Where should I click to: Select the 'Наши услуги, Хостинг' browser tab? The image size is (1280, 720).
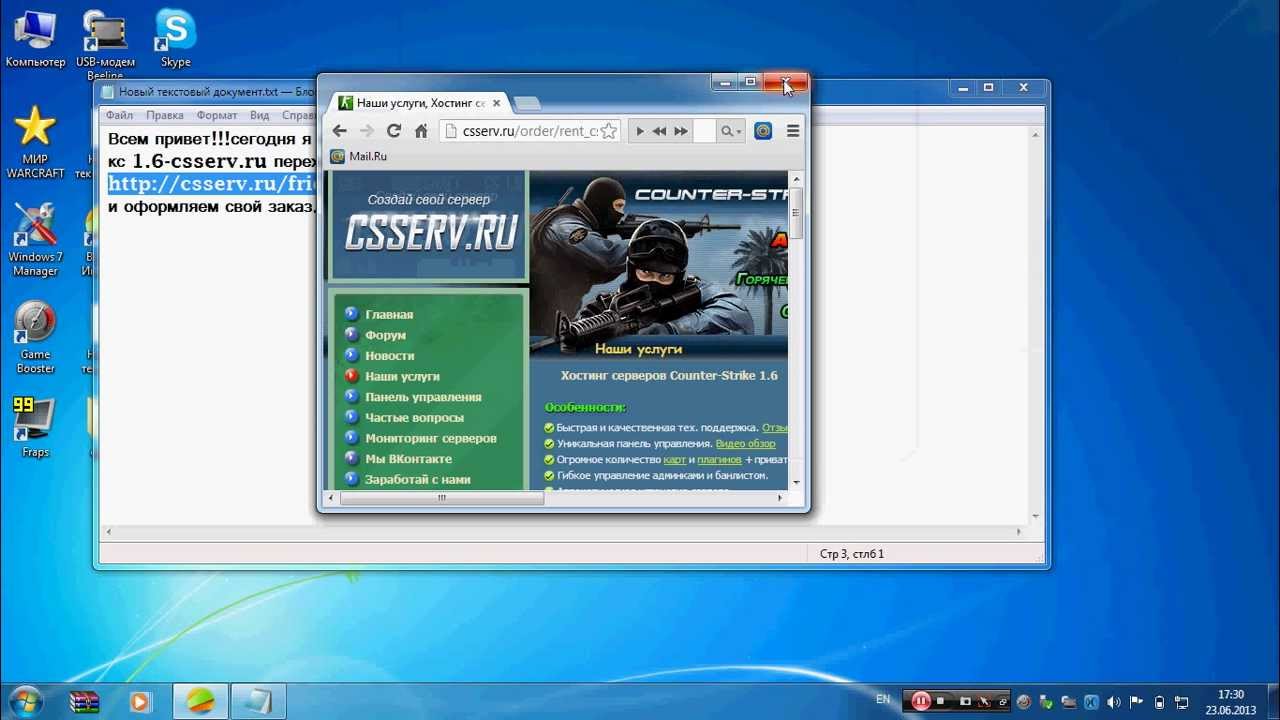coord(420,103)
